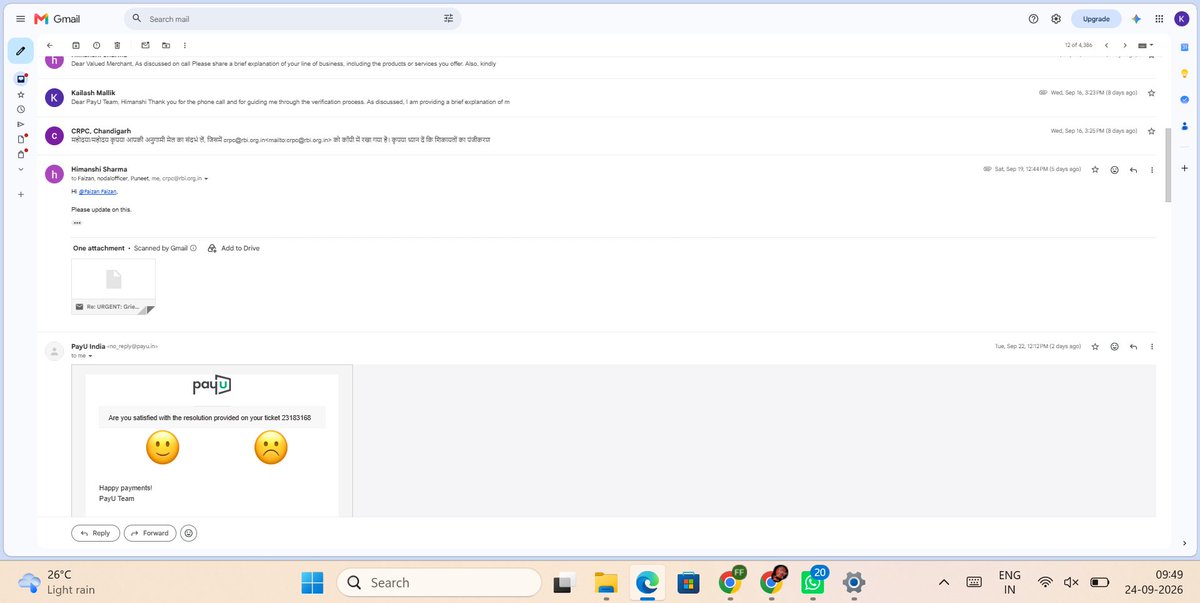Viewport: 1200px width, 603px height.
Task: Show details for PayU 'to me'
Action: tap(91, 355)
